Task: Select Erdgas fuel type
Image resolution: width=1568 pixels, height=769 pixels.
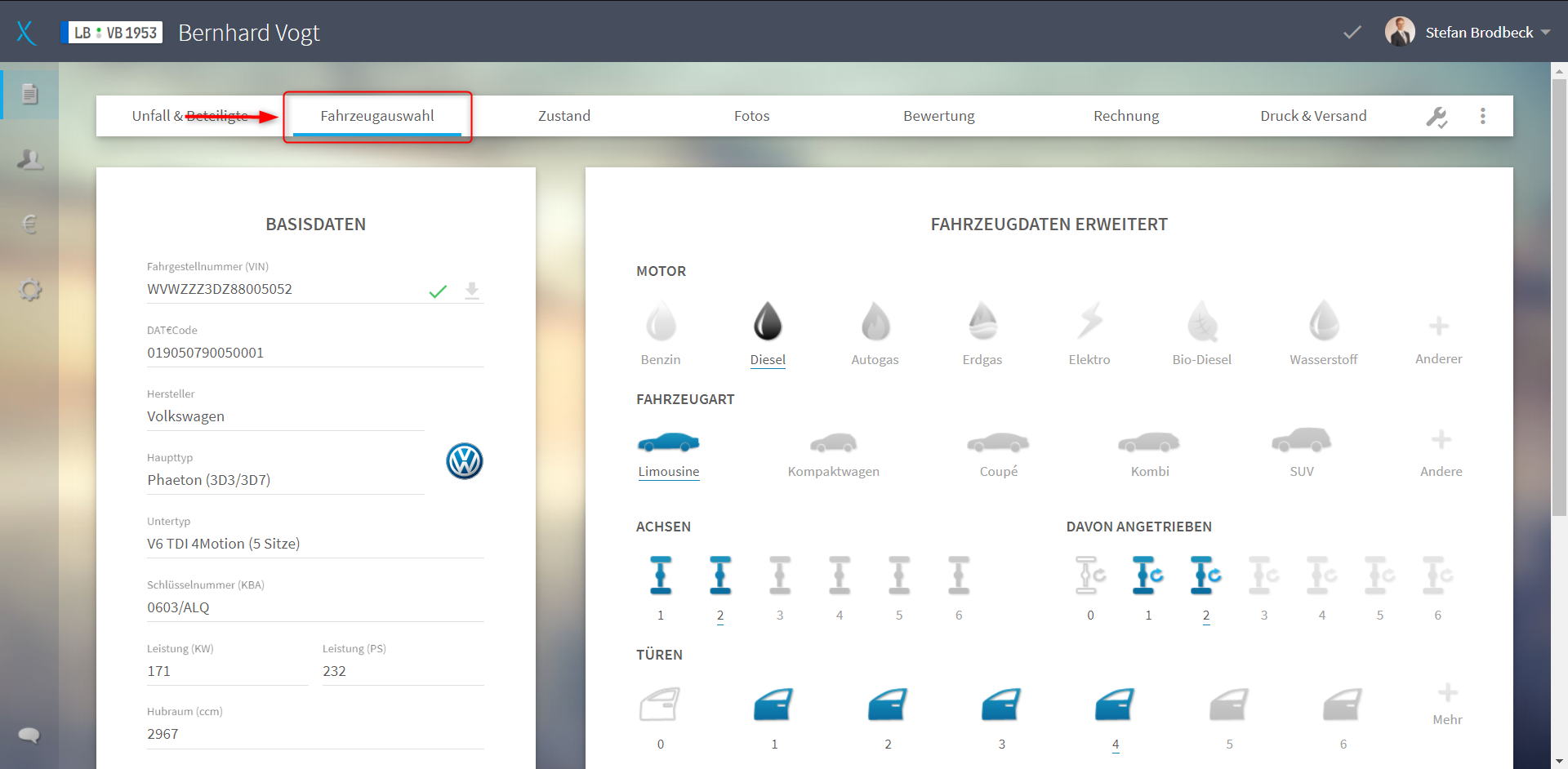Action: coord(982,333)
